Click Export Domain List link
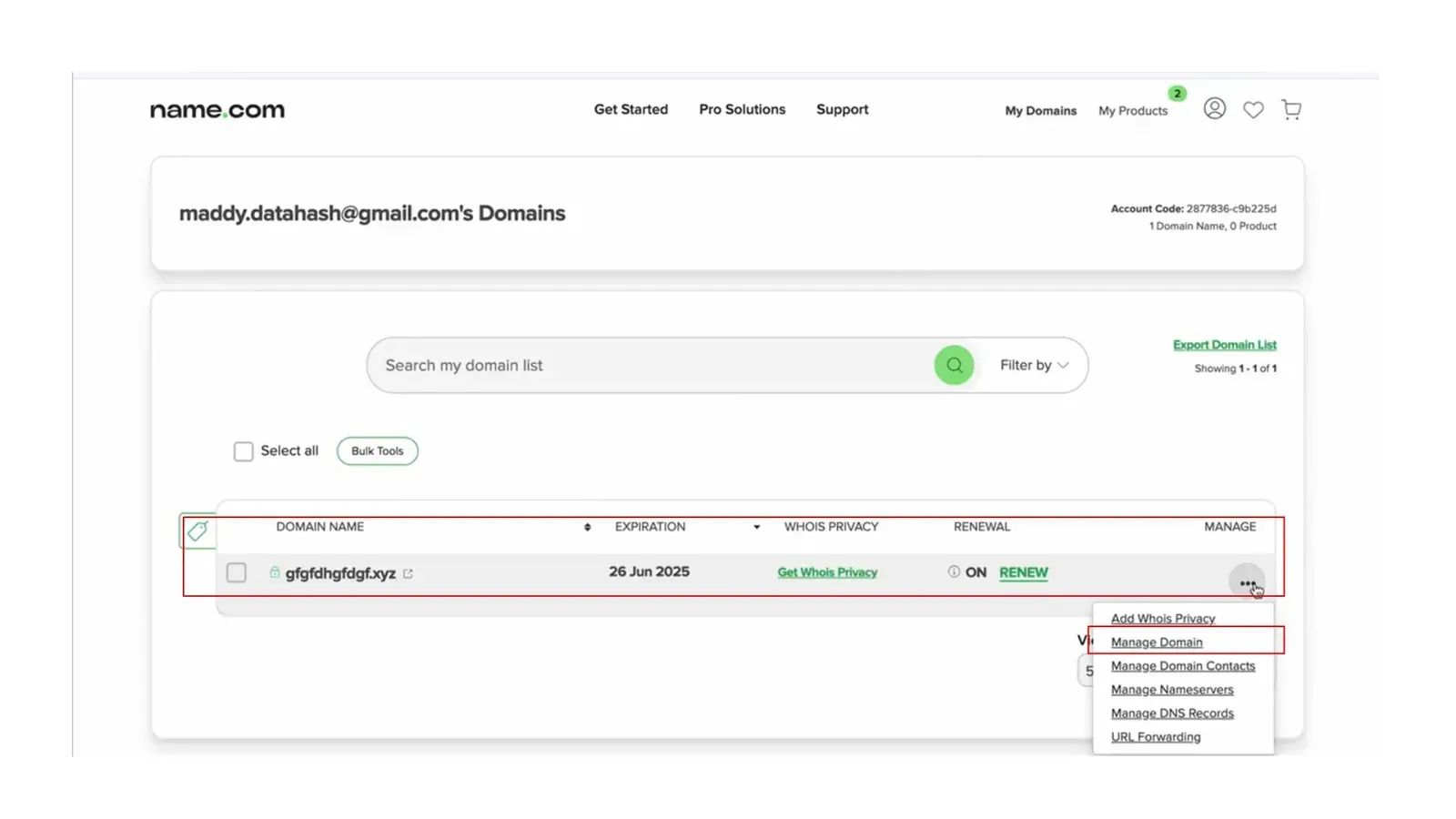This screenshot has width=1456, height=819. click(1224, 345)
